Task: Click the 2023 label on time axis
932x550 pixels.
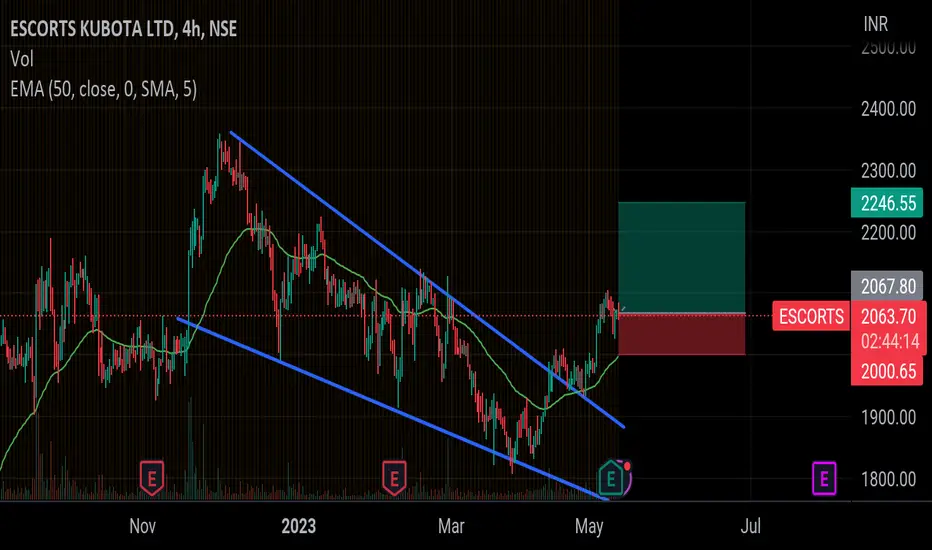Action: tap(298, 526)
